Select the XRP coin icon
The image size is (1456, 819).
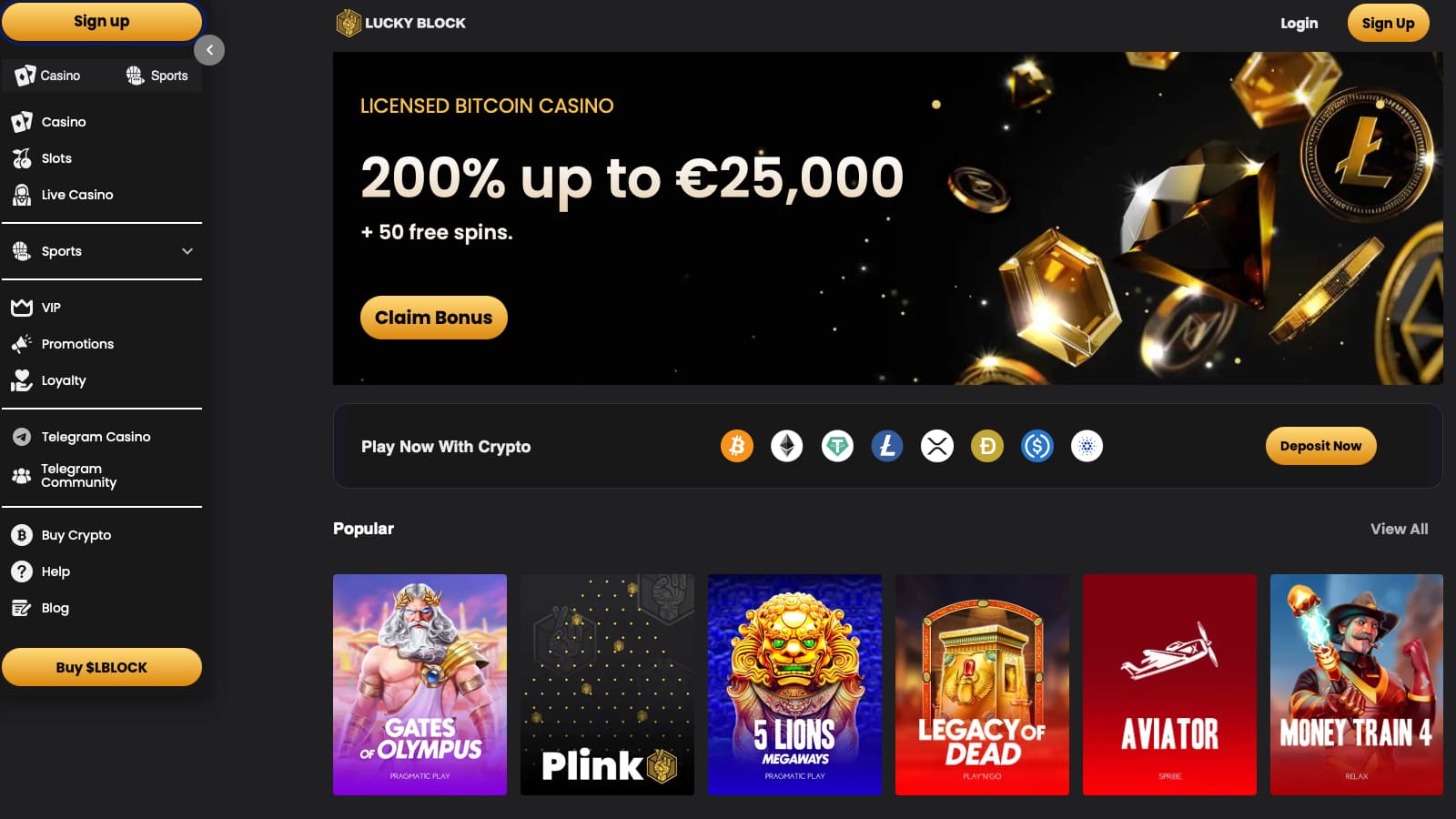(937, 446)
